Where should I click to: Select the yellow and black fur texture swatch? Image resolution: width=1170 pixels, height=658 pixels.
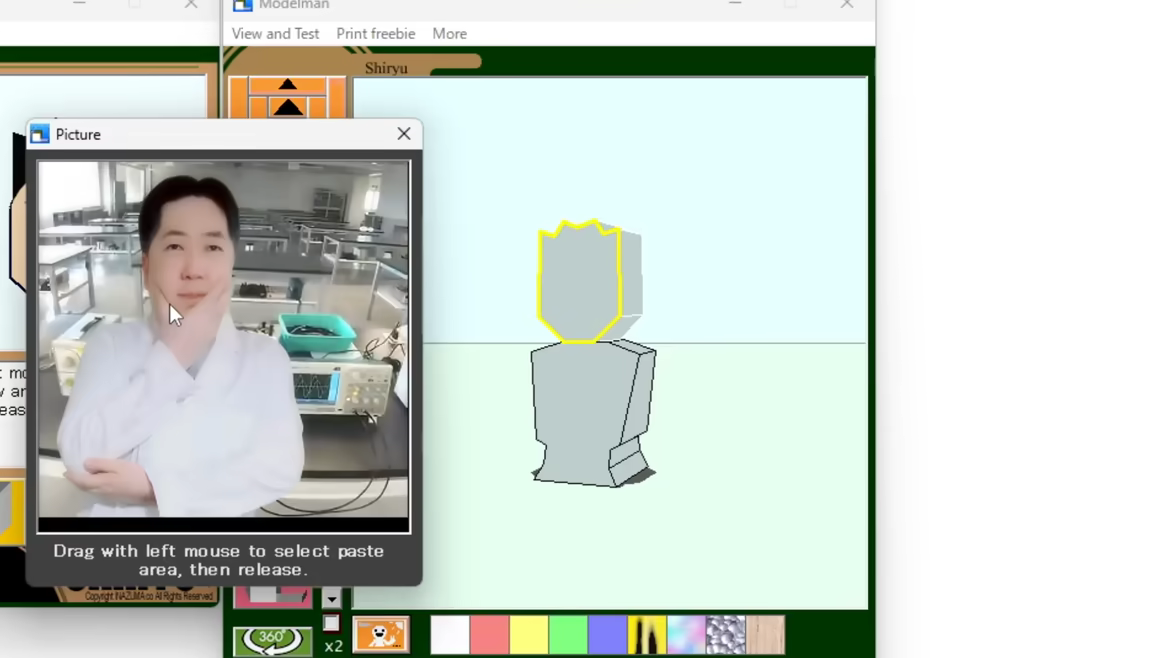[648, 635]
